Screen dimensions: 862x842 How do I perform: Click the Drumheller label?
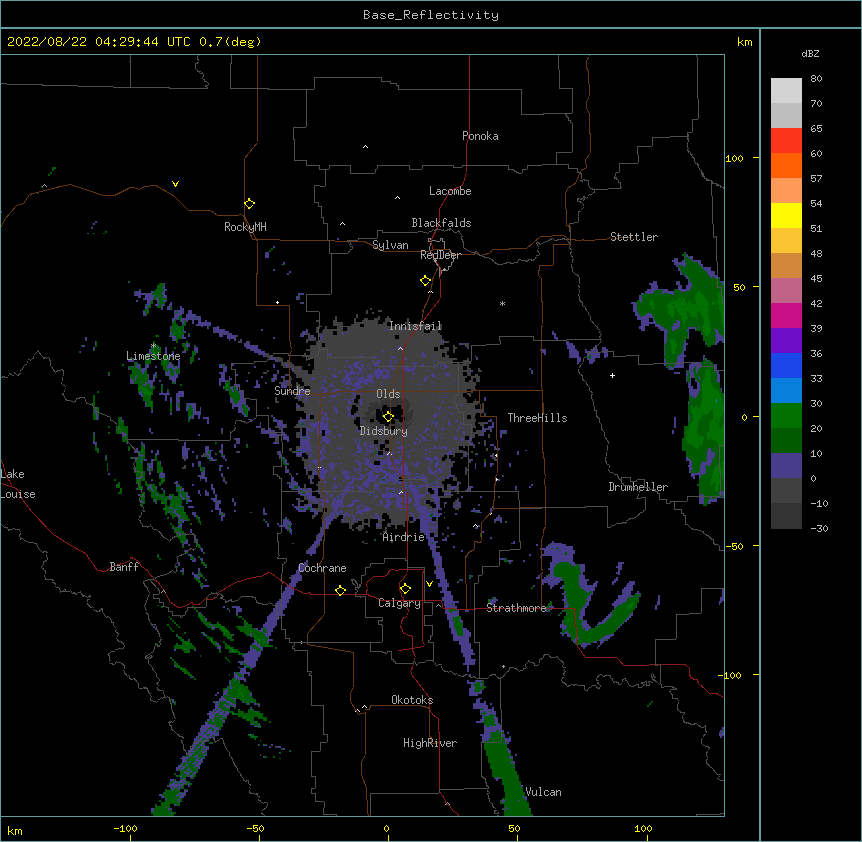pos(638,487)
